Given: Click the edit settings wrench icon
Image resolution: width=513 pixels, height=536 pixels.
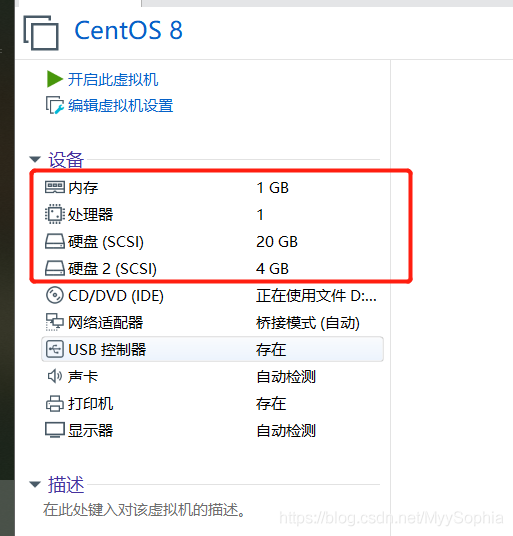Looking at the screenshot, I should 55,105.
